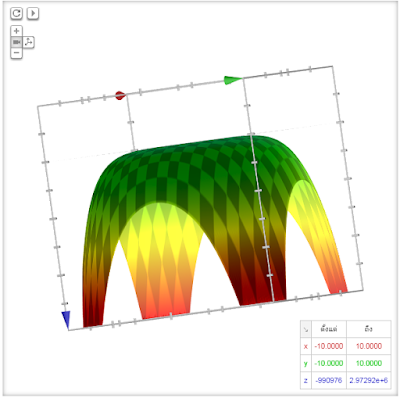
Task: Zoom in with the plus button
Action: pos(16,31)
